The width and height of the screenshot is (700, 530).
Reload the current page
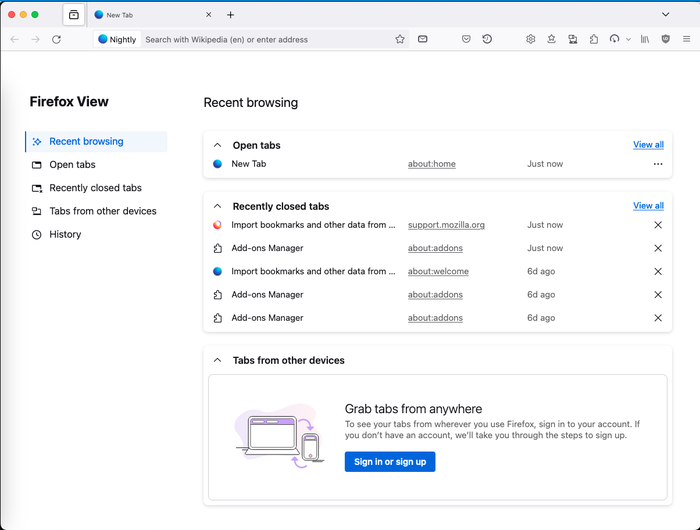click(56, 39)
